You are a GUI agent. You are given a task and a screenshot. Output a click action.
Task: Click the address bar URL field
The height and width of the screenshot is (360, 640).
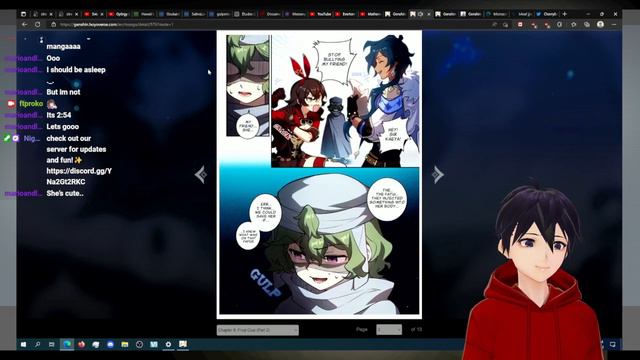[x=269, y=24]
